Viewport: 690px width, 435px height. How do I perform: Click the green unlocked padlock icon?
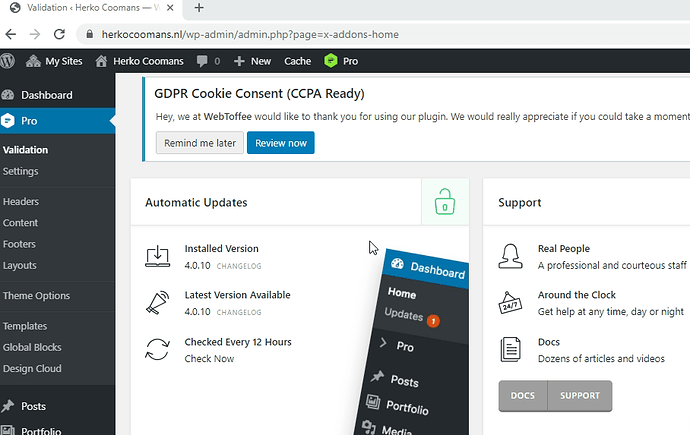tap(445, 202)
